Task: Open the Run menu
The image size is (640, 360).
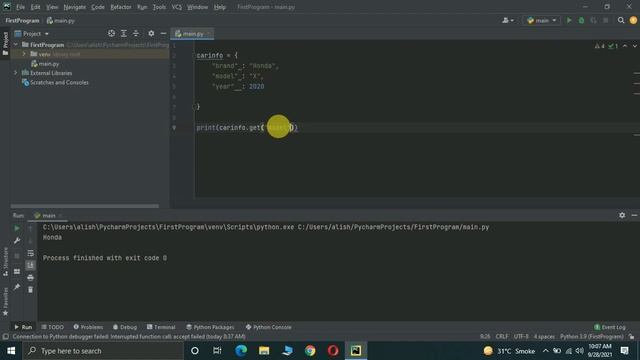Action: click(x=142, y=7)
